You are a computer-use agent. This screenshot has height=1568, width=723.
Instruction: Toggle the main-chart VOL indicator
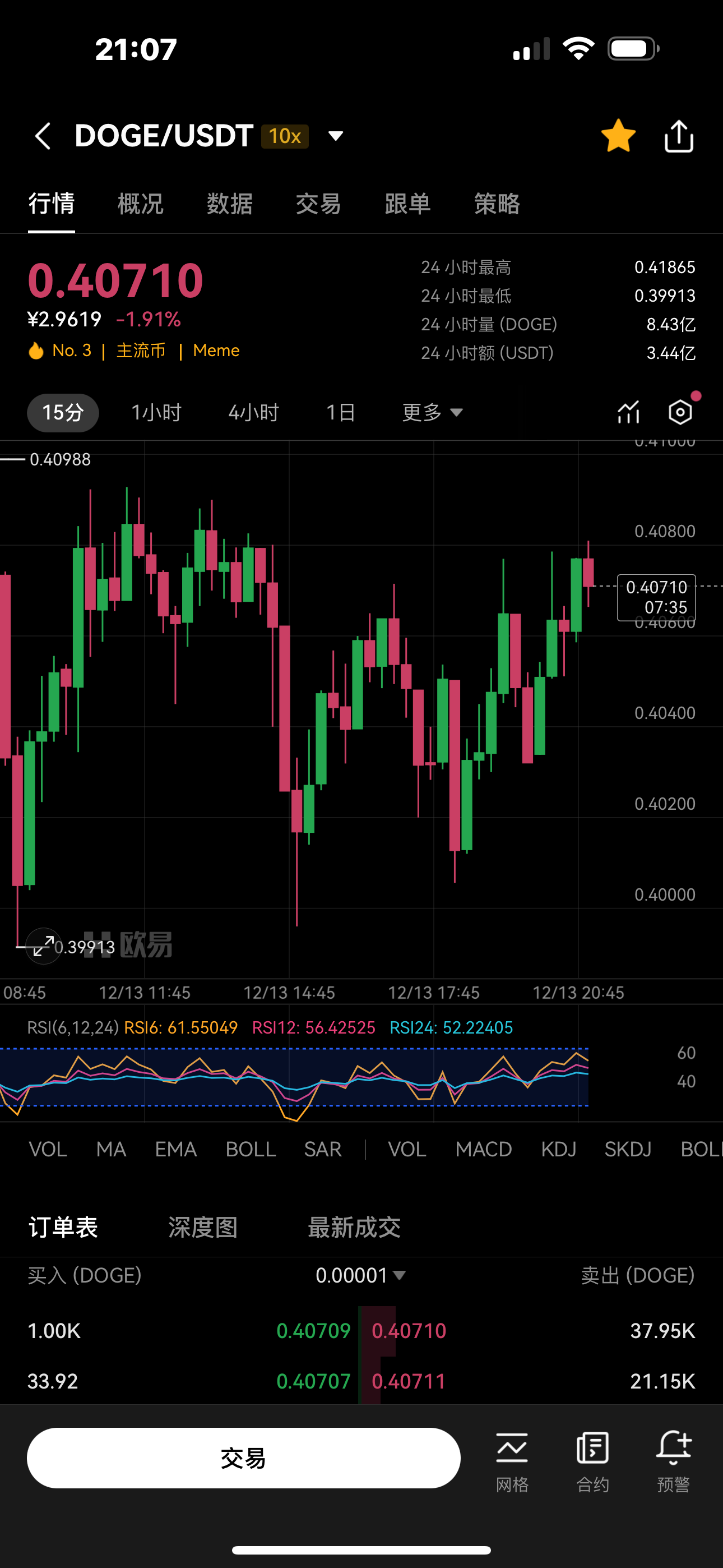pos(48,1149)
